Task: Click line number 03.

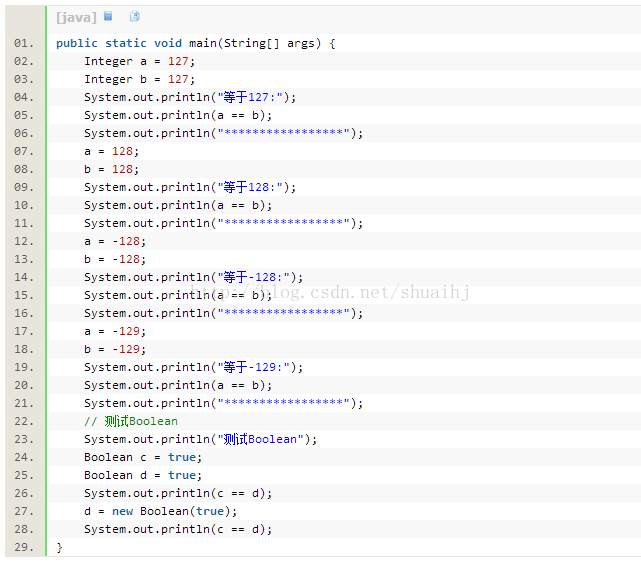Action: [x=24, y=79]
